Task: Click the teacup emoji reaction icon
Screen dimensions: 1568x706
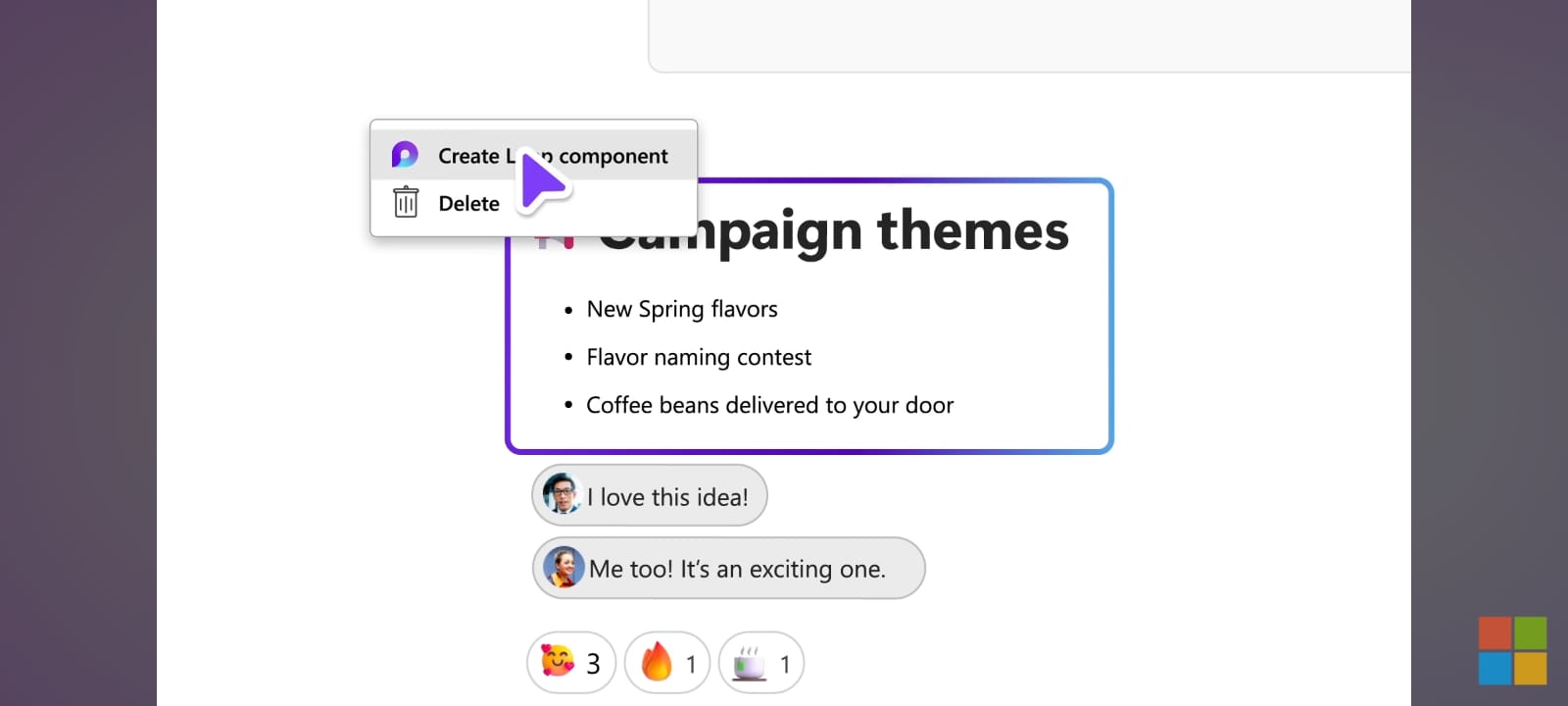Action: 750,662
